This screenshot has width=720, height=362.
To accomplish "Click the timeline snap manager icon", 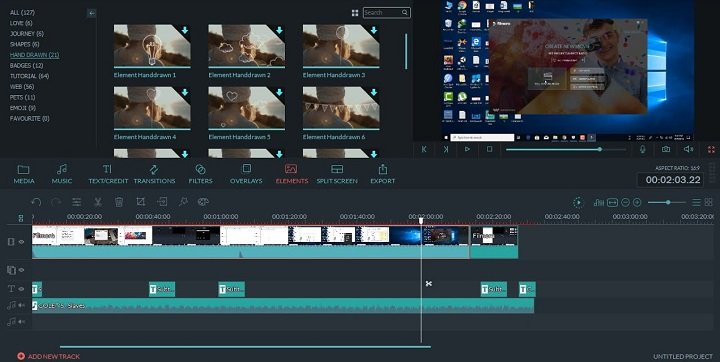I will click(x=21, y=218).
